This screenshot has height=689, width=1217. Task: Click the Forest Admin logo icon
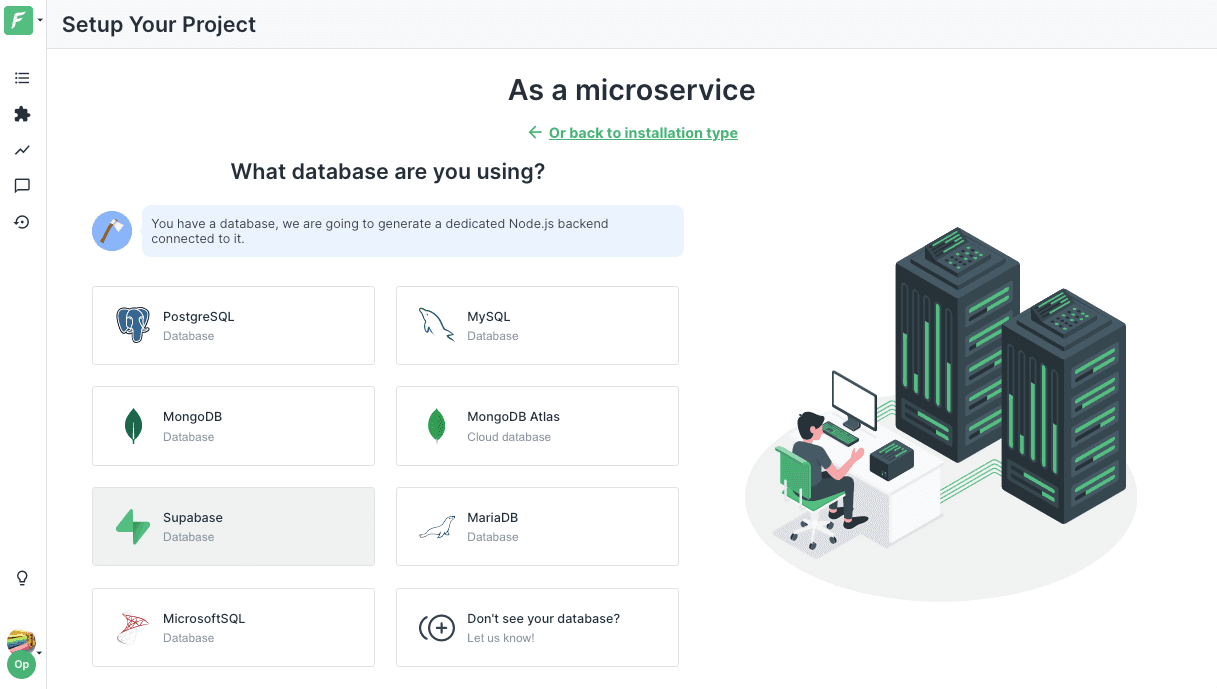click(19, 20)
